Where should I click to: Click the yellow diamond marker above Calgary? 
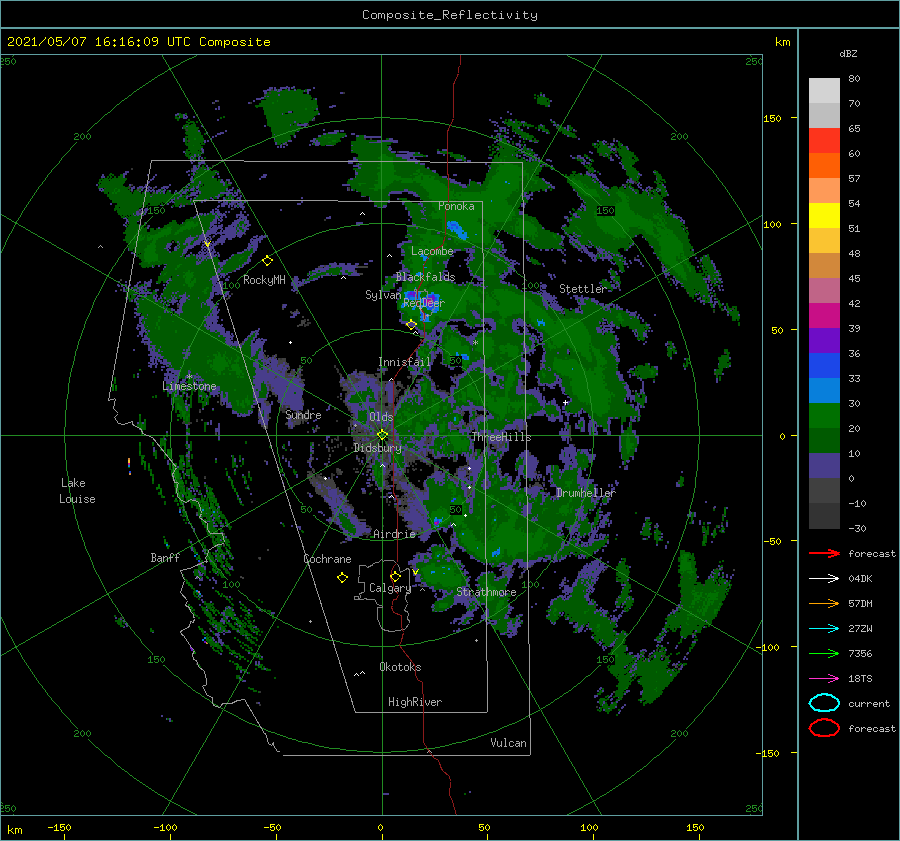[395, 576]
